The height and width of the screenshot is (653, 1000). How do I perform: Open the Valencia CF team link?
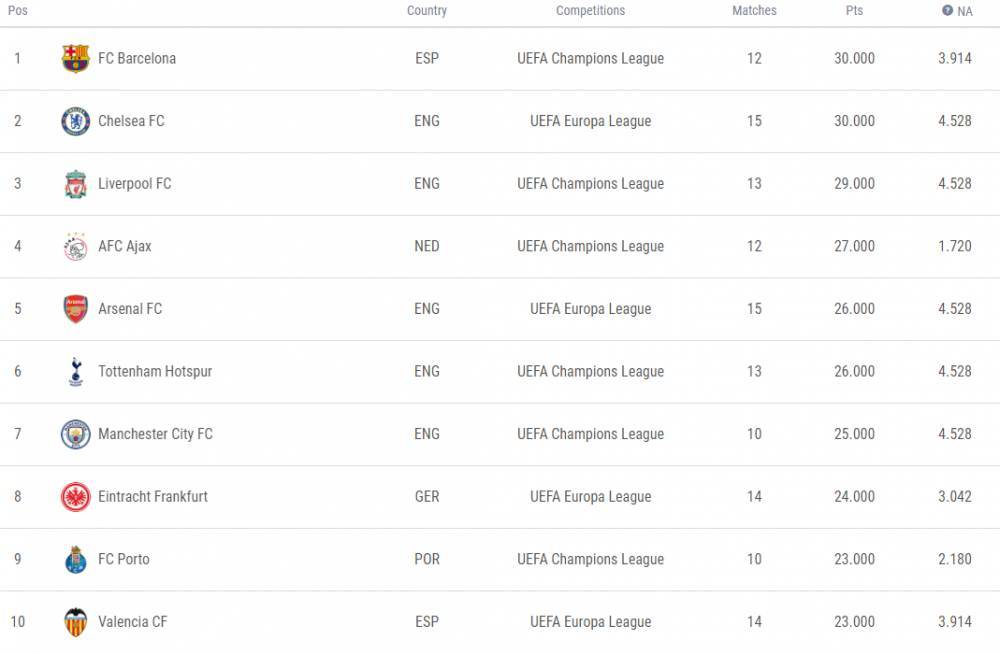pos(133,622)
